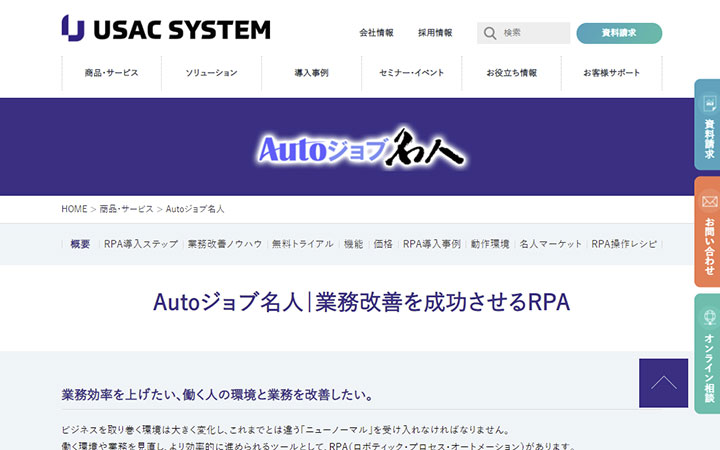The height and width of the screenshot is (450, 720).
Task: Click the search magnifier icon
Action: (490, 33)
